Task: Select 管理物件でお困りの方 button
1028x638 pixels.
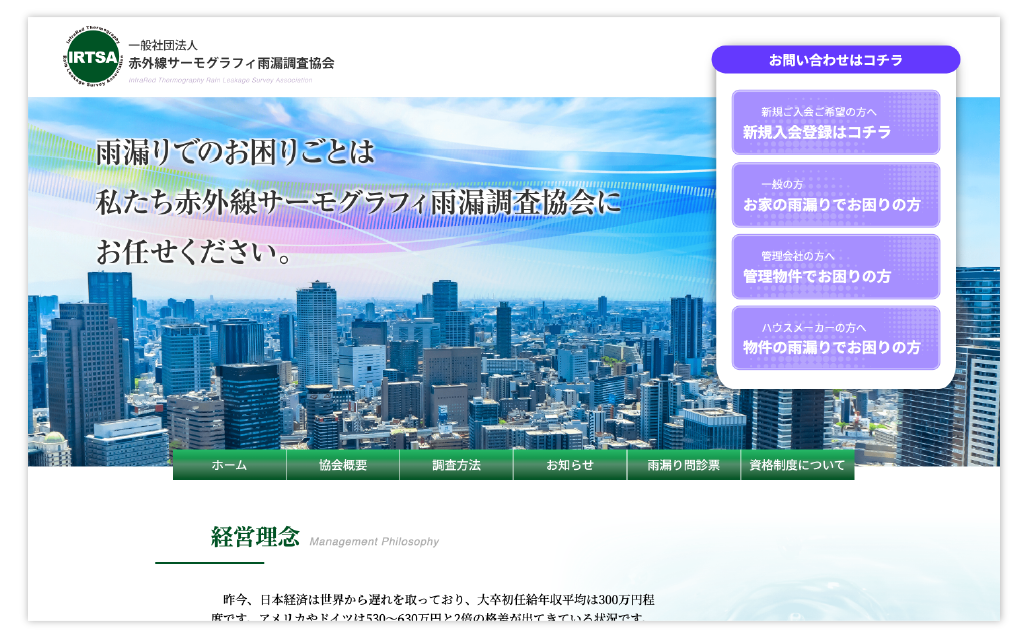Action: click(x=835, y=266)
